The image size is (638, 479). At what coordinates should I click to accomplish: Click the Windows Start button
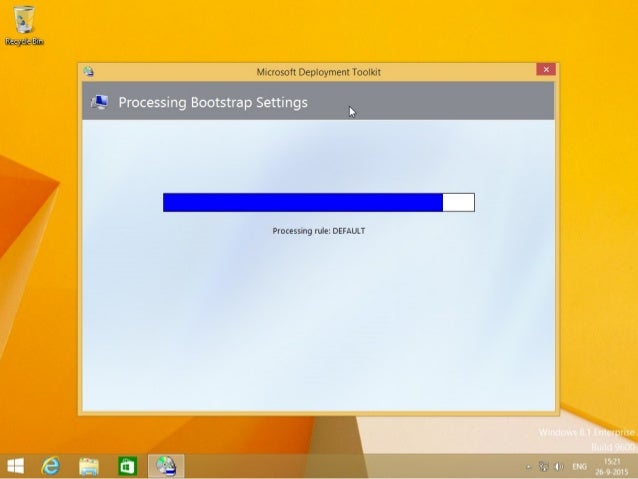click(x=15, y=466)
